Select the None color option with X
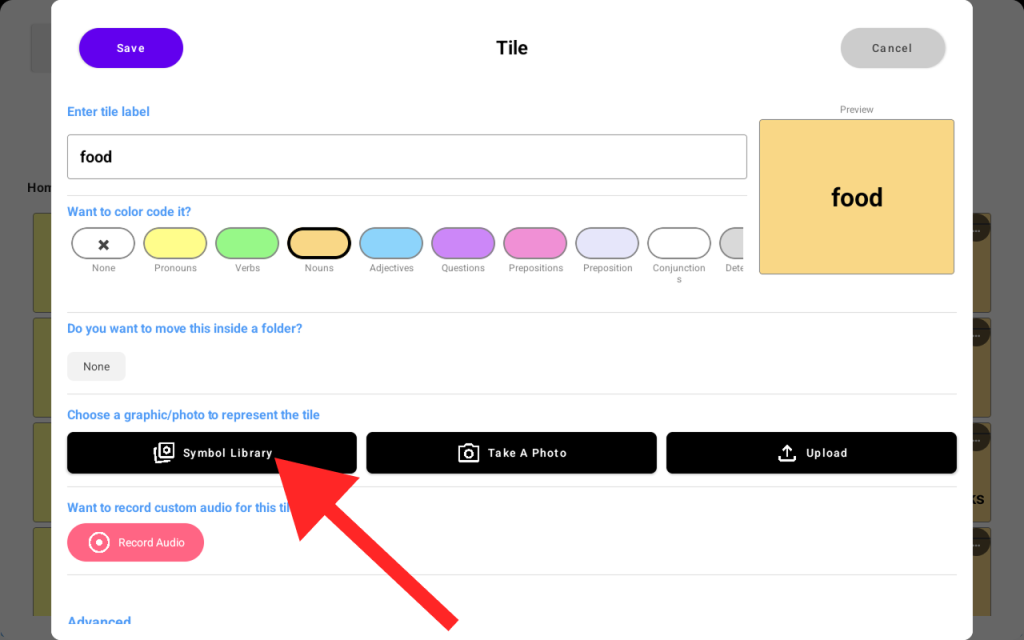 (103, 243)
